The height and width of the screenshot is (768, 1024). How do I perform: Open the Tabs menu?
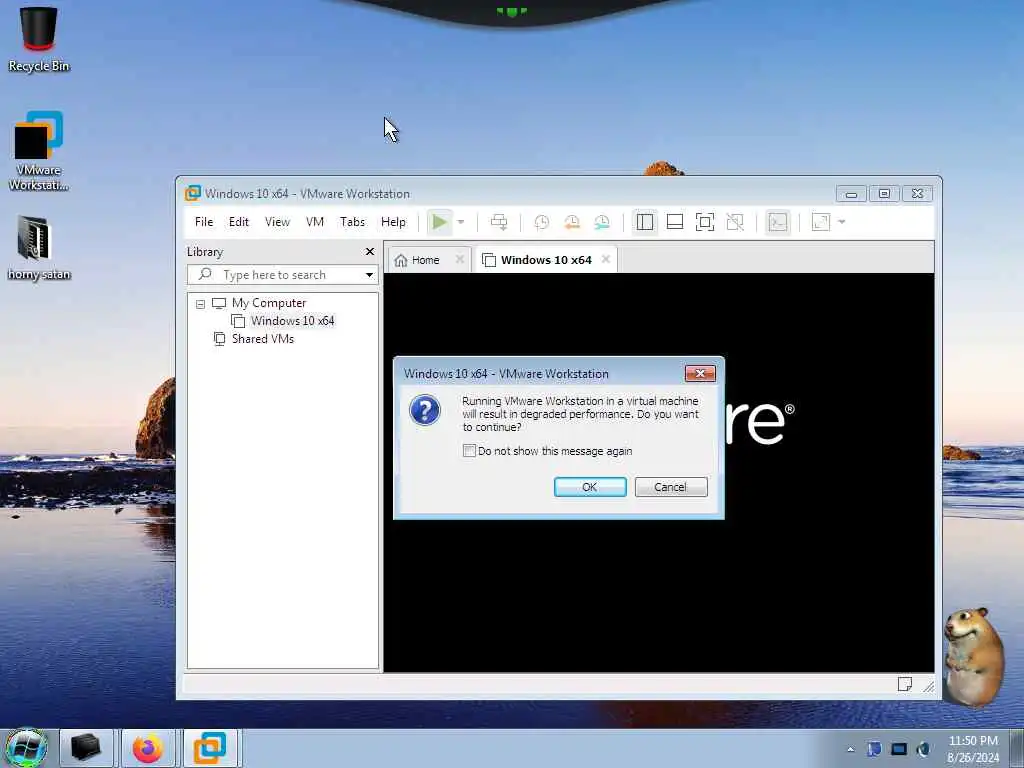click(353, 222)
